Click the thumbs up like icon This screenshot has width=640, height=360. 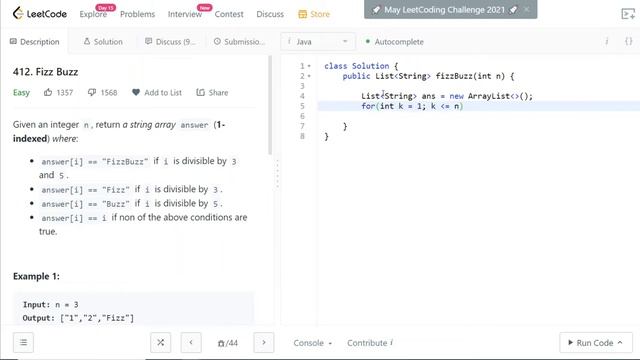48,92
